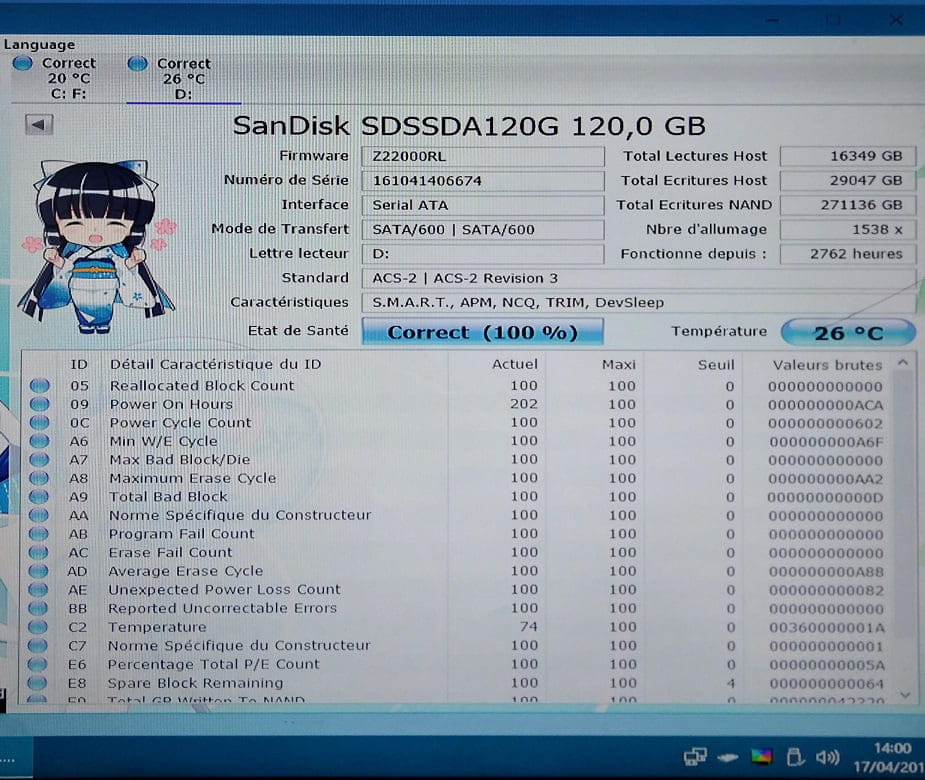Click the scrollbar down arrow in SMART list

(904, 693)
